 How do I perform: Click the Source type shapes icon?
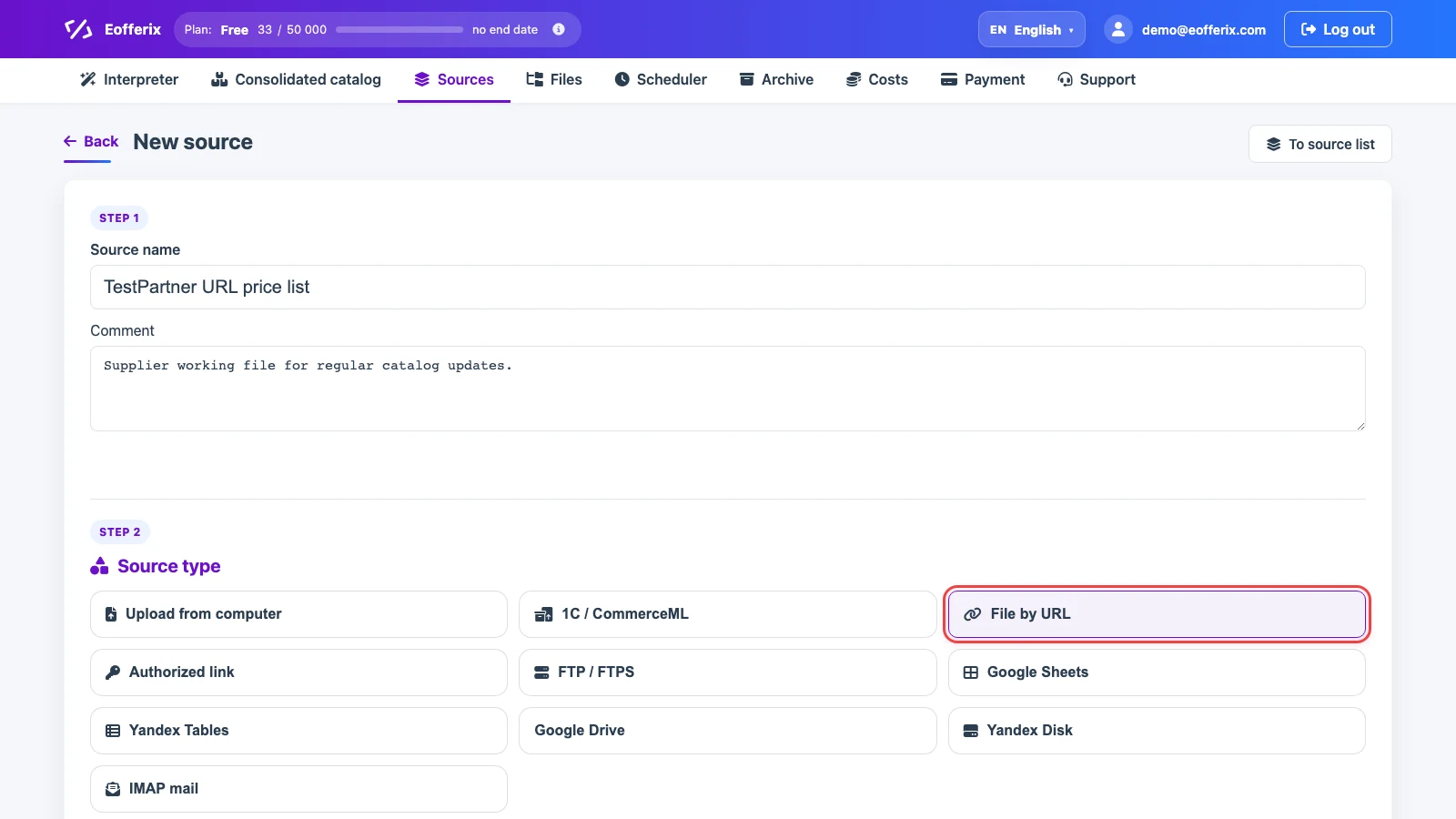click(99, 566)
